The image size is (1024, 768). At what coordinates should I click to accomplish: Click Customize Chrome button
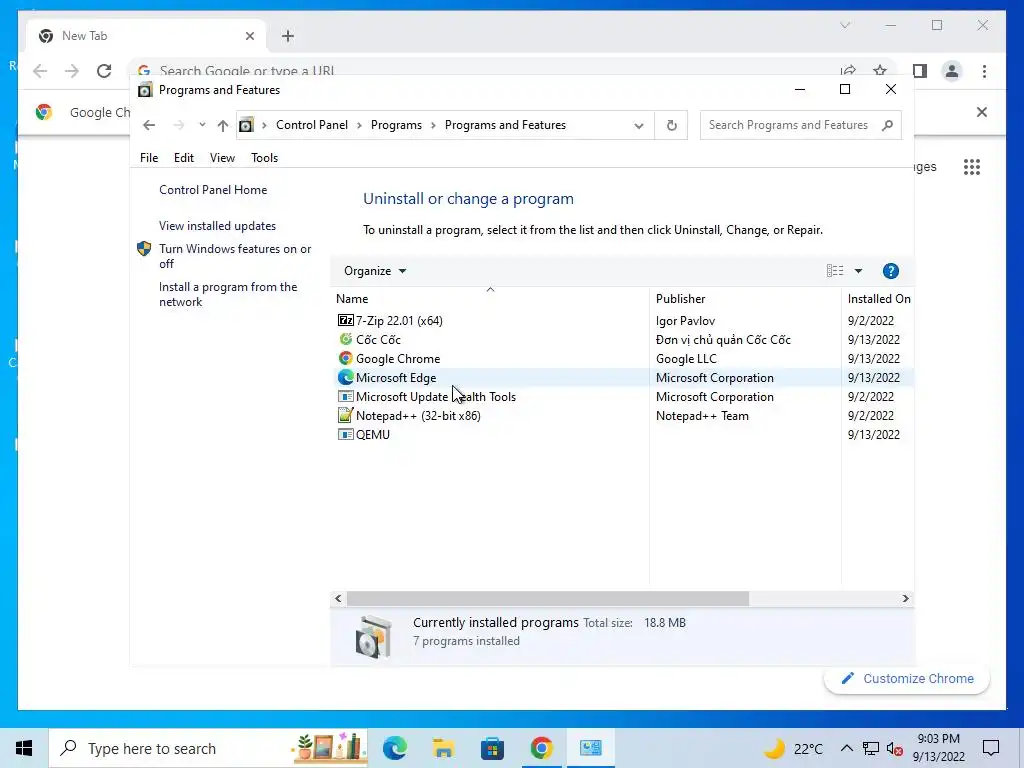pos(907,679)
